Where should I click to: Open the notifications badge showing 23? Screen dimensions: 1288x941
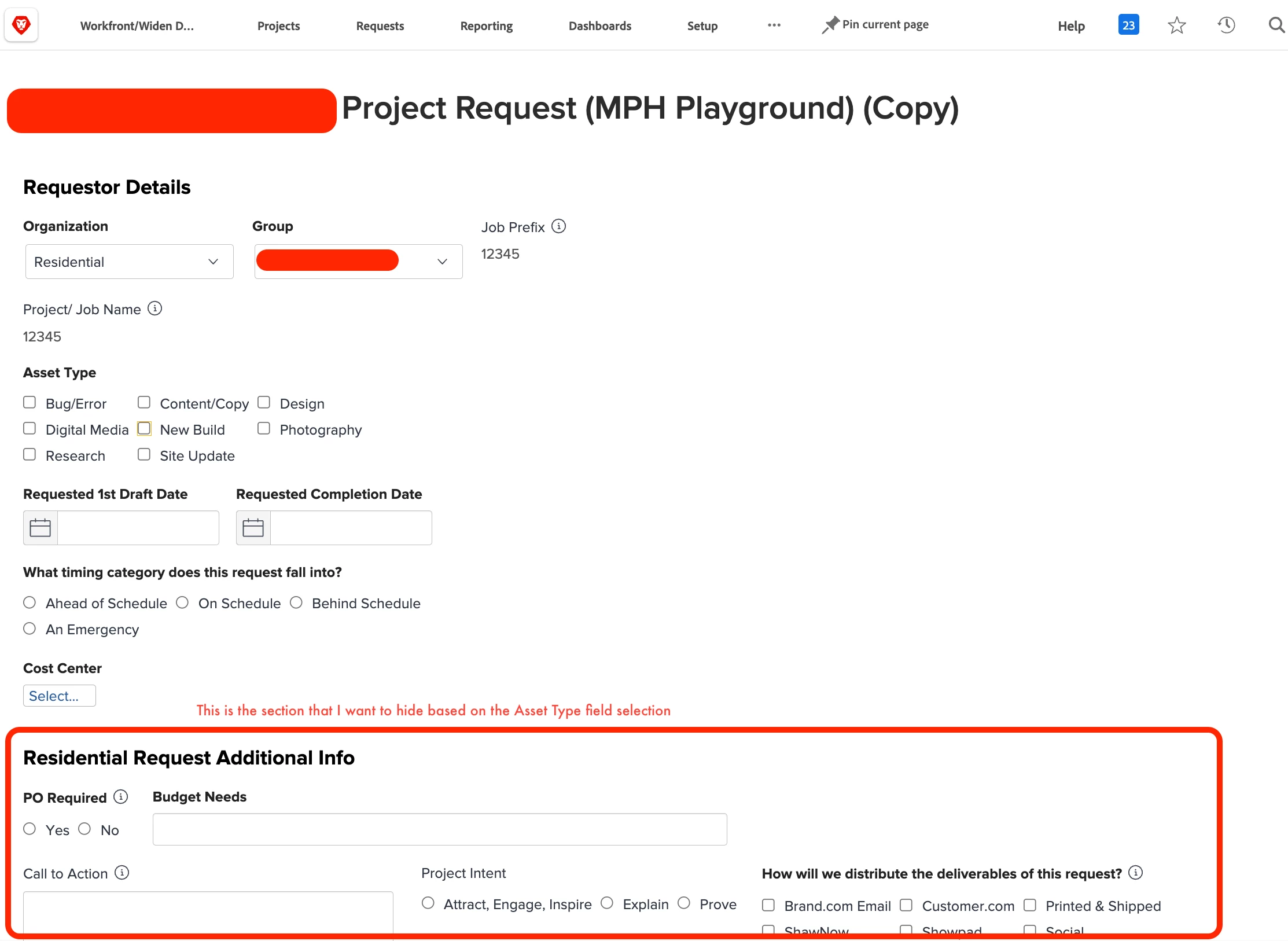pyautogui.click(x=1128, y=25)
